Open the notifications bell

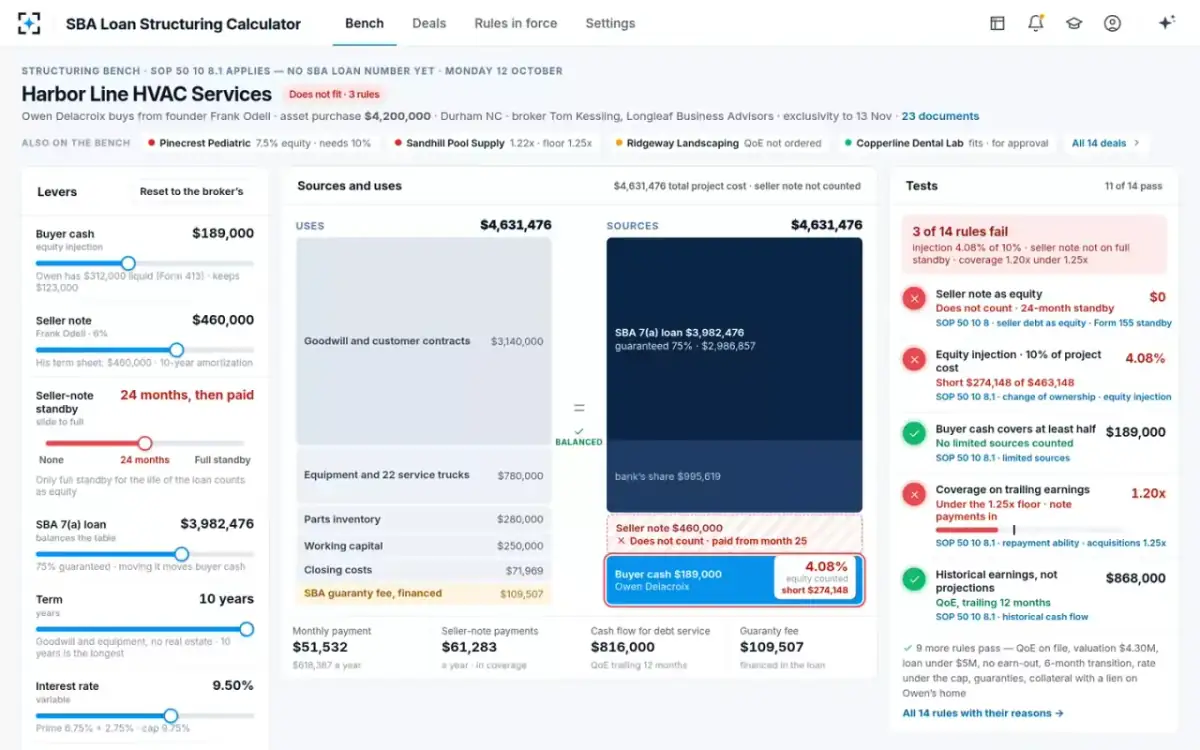click(1036, 23)
